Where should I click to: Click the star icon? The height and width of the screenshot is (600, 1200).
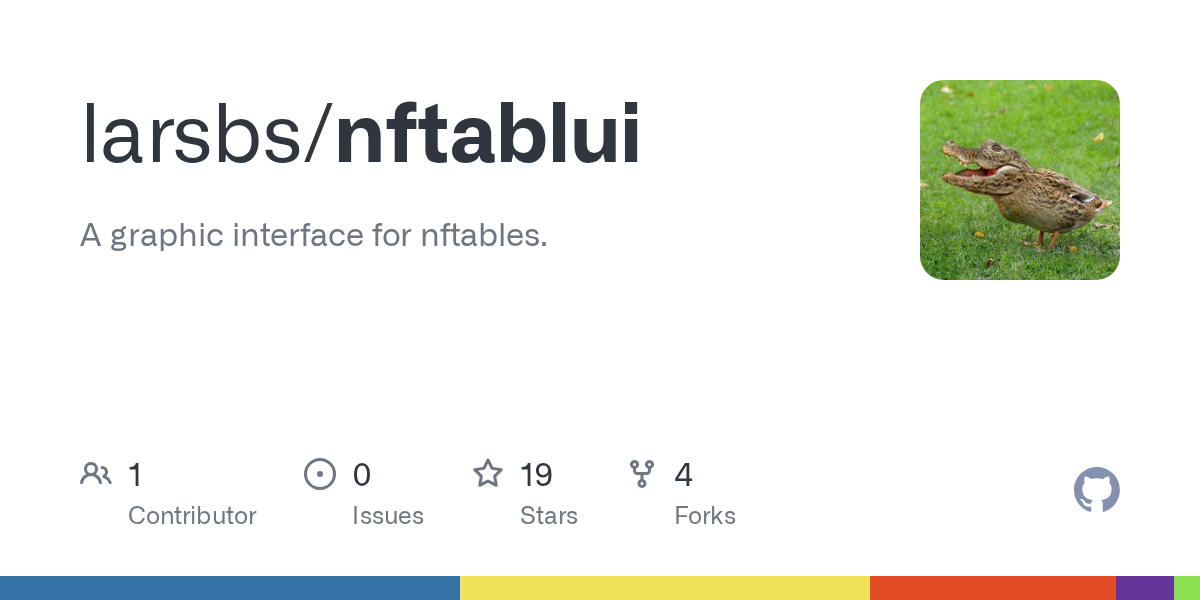[x=488, y=474]
